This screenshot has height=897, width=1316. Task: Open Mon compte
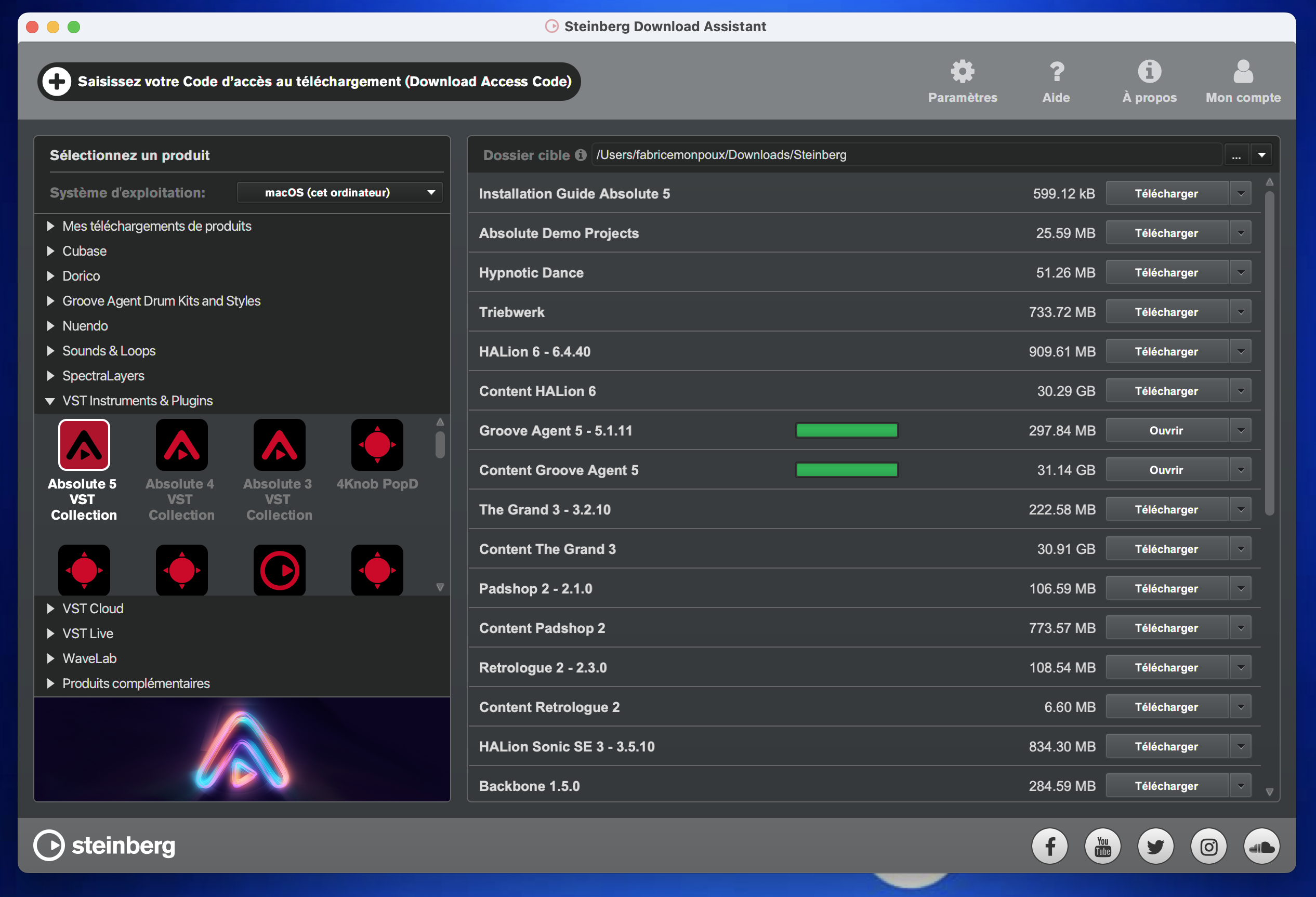[1243, 81]
